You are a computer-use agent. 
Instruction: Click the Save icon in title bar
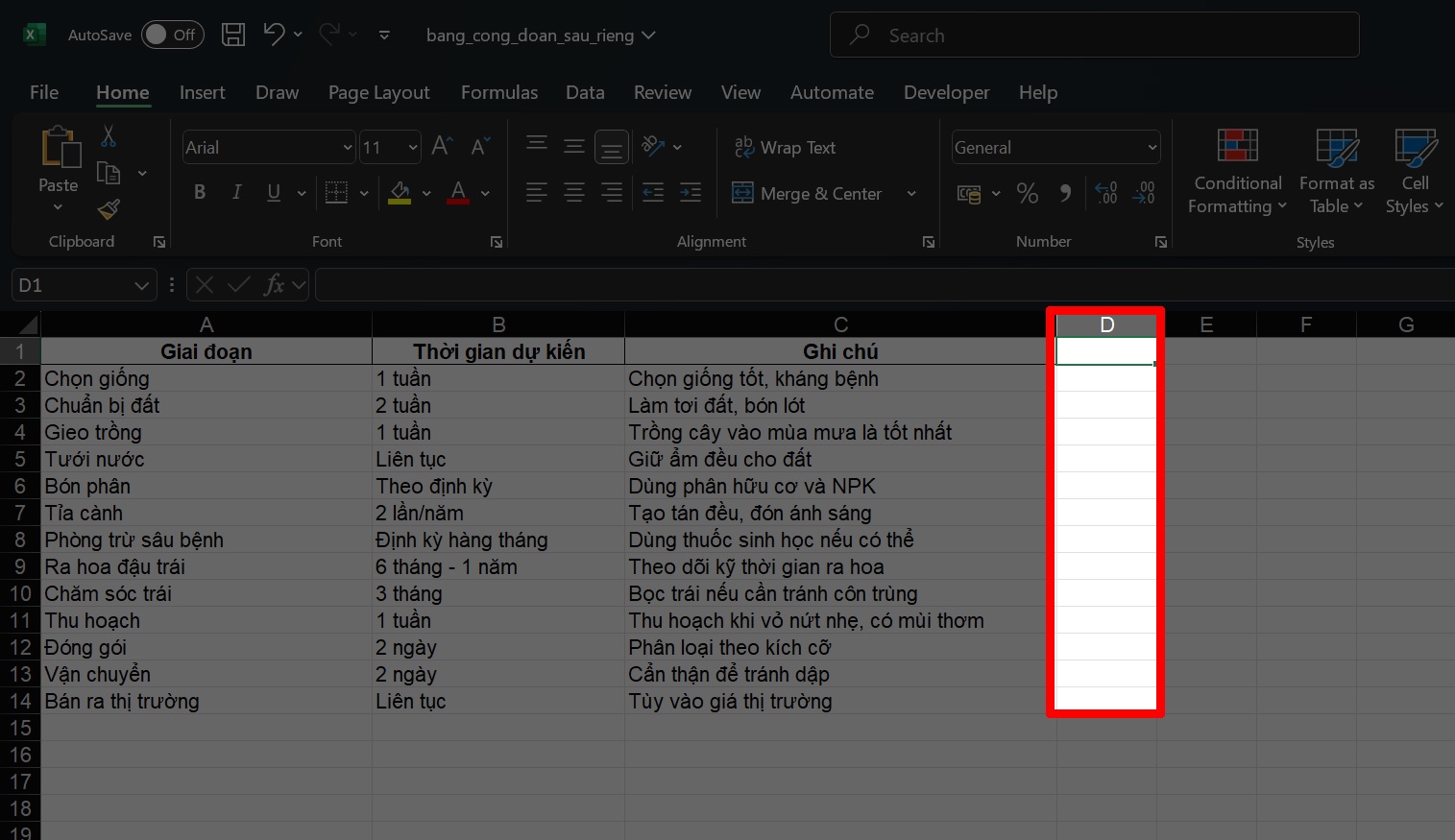[232, 36]
